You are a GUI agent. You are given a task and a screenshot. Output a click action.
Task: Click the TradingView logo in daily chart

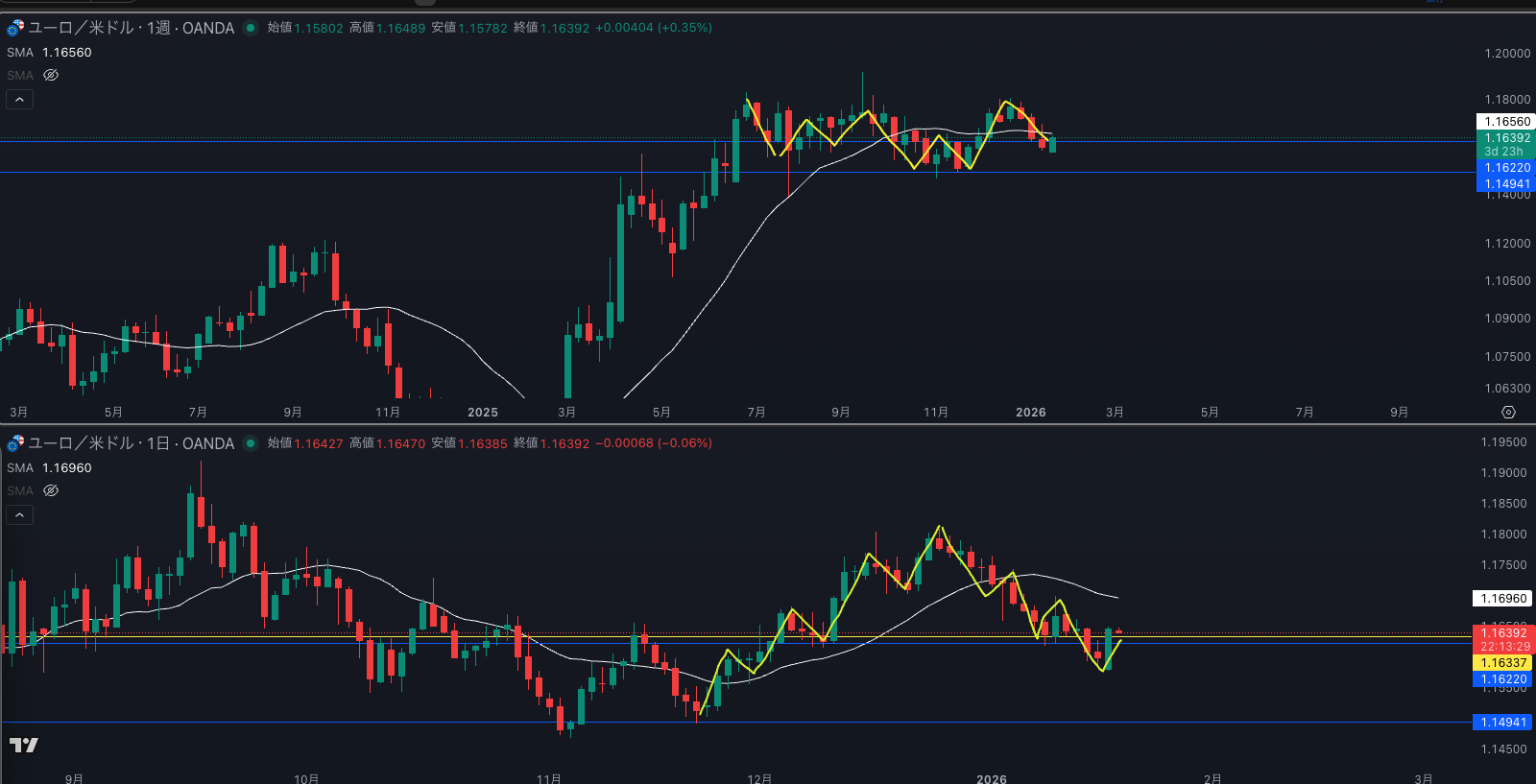24,746
